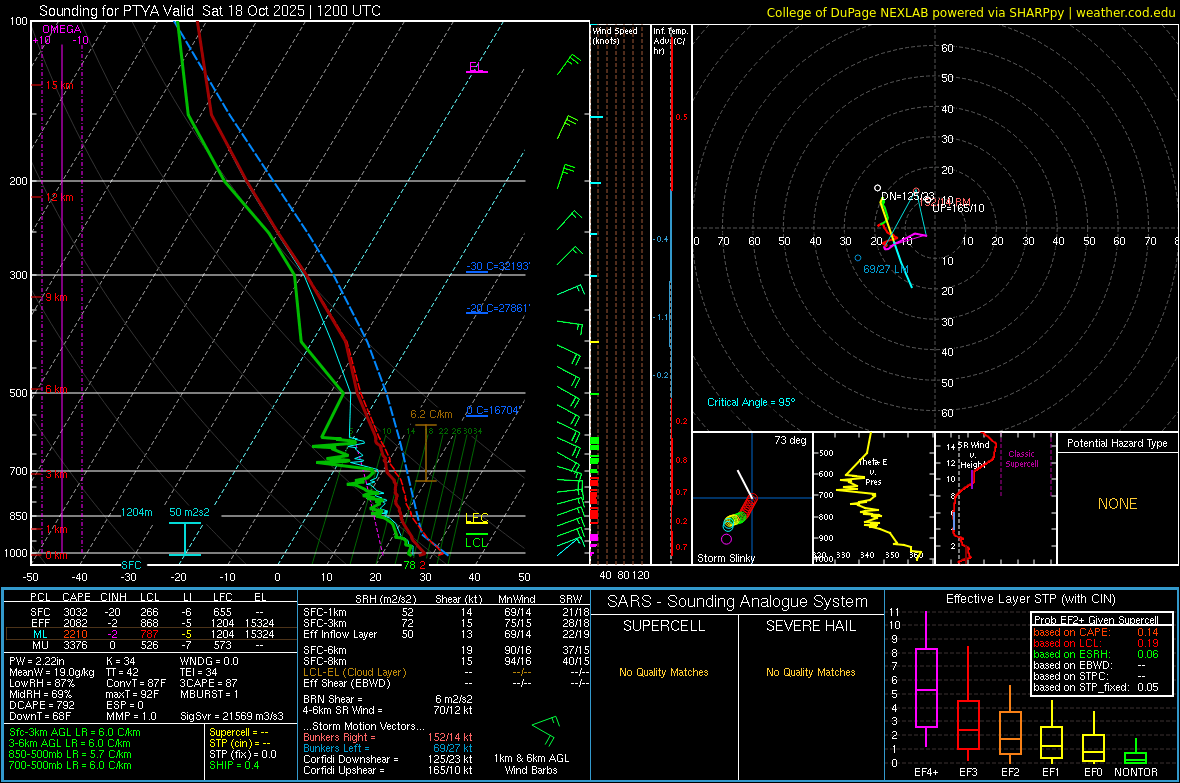Select the EFF parcel row
The width and height of the screenshot is (1180, 783).
151,623
